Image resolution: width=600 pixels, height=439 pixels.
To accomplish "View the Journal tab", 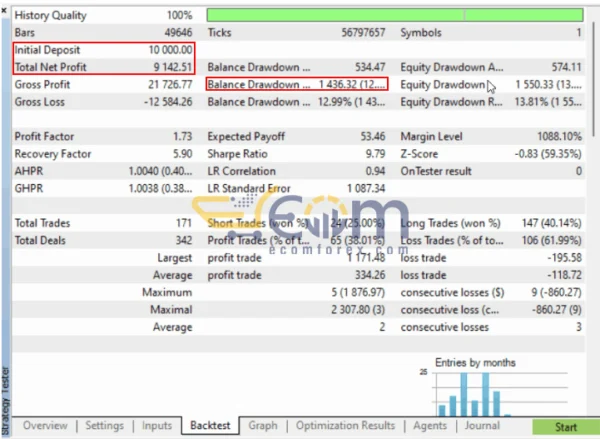I will click(x=484, y=426).
